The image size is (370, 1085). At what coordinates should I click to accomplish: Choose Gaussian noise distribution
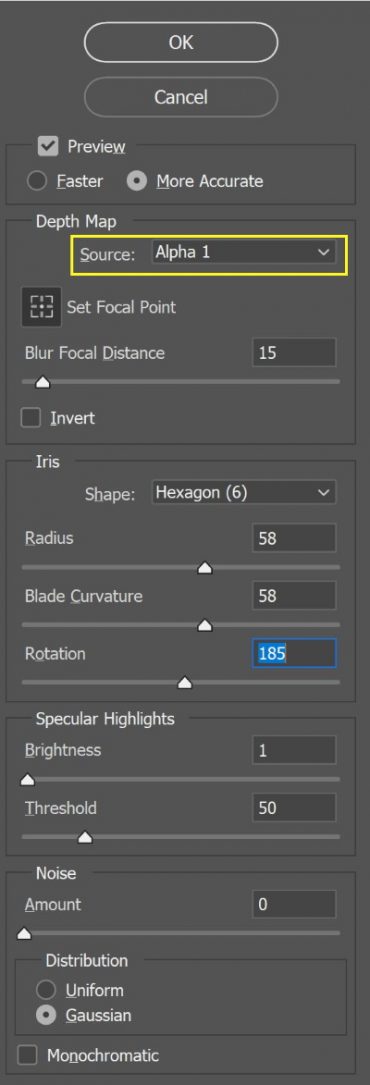(46, 1016)
